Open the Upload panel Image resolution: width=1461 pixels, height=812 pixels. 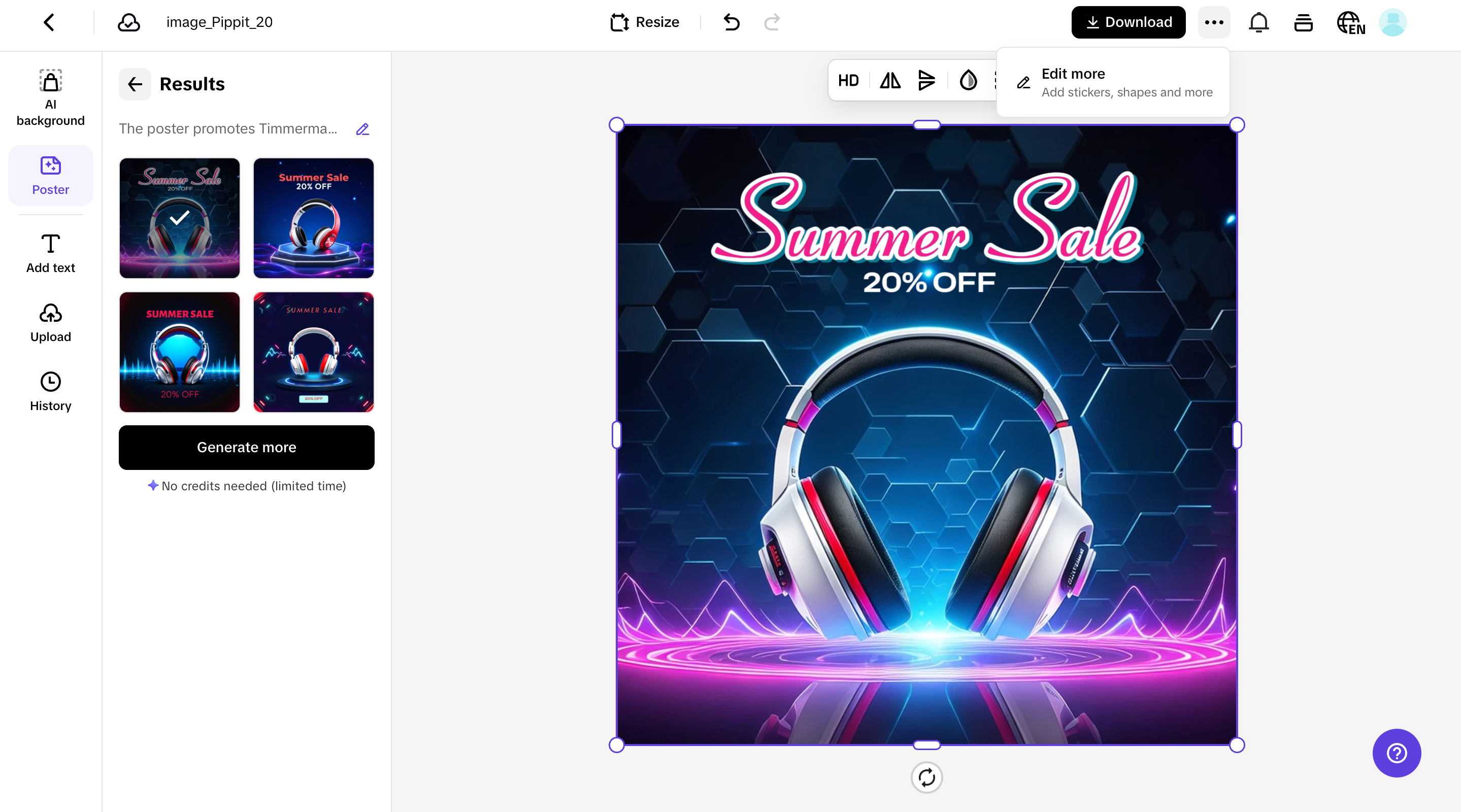coord(50,322)
